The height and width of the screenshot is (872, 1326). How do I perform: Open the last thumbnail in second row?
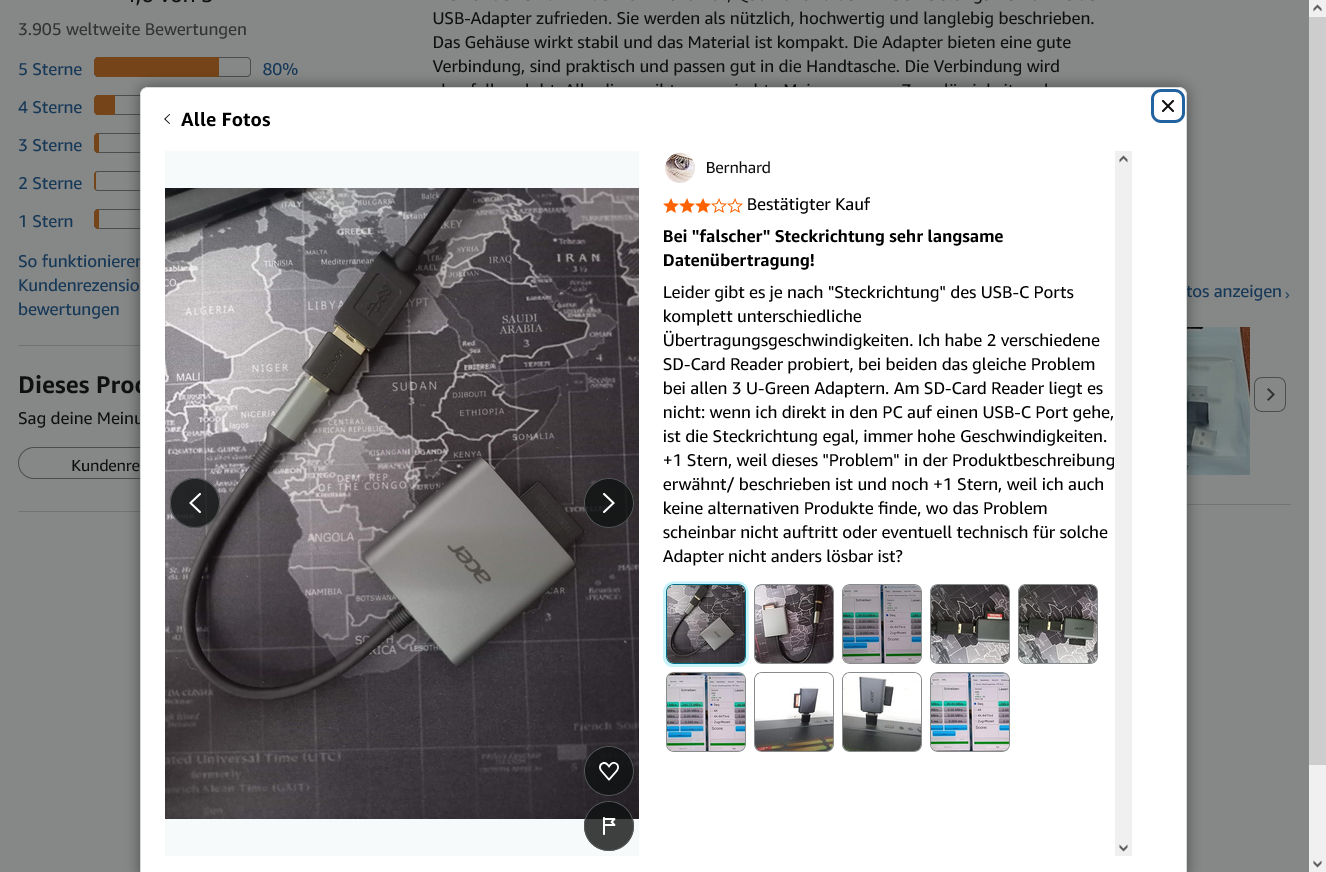(970, 712)
